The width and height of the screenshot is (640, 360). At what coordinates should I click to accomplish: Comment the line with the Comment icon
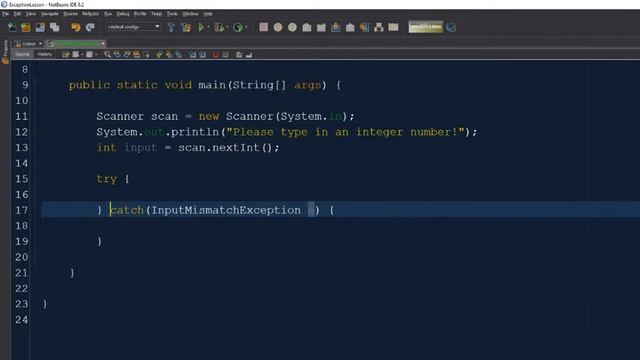point(239,54)
